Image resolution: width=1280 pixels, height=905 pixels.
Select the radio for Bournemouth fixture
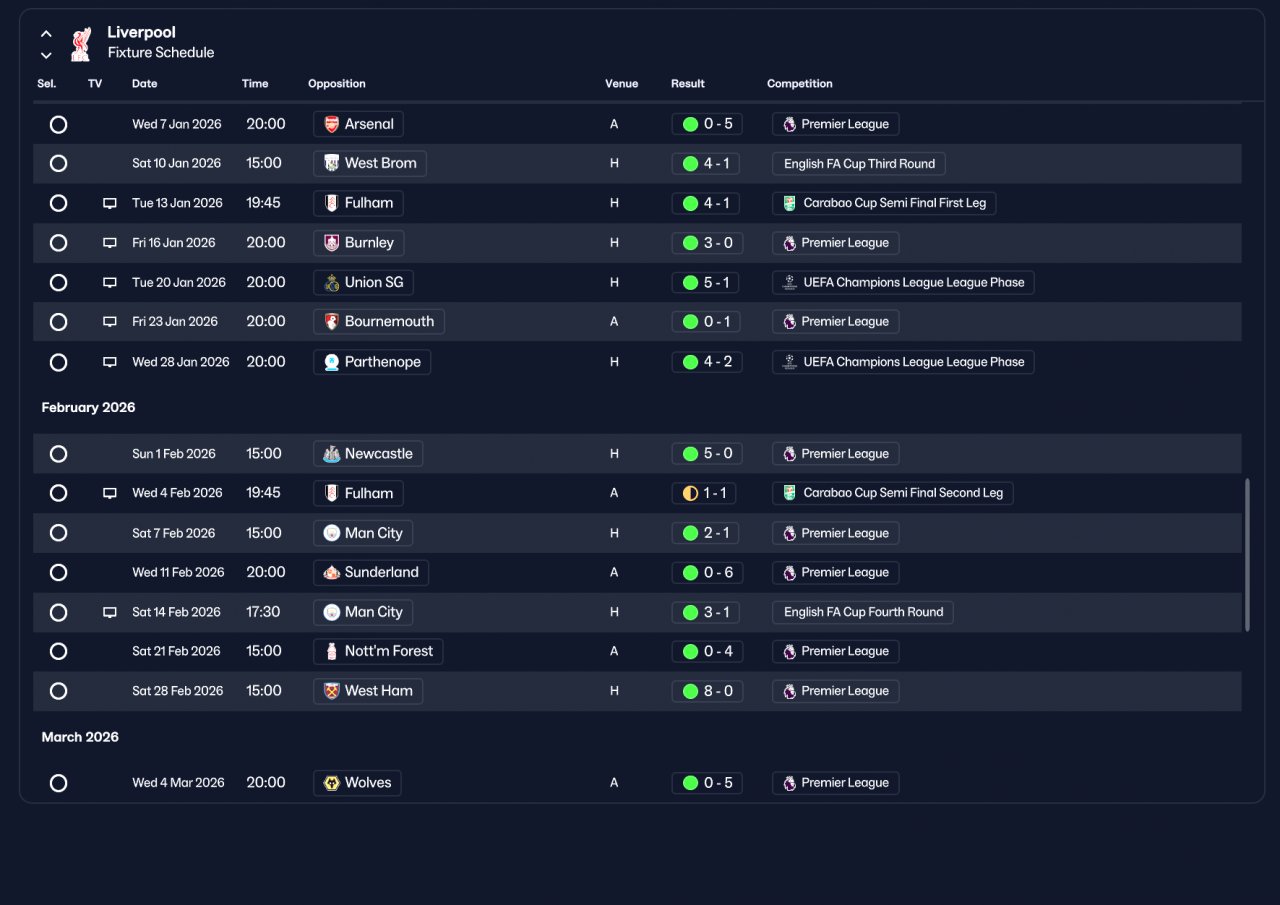tap(58, 322)
